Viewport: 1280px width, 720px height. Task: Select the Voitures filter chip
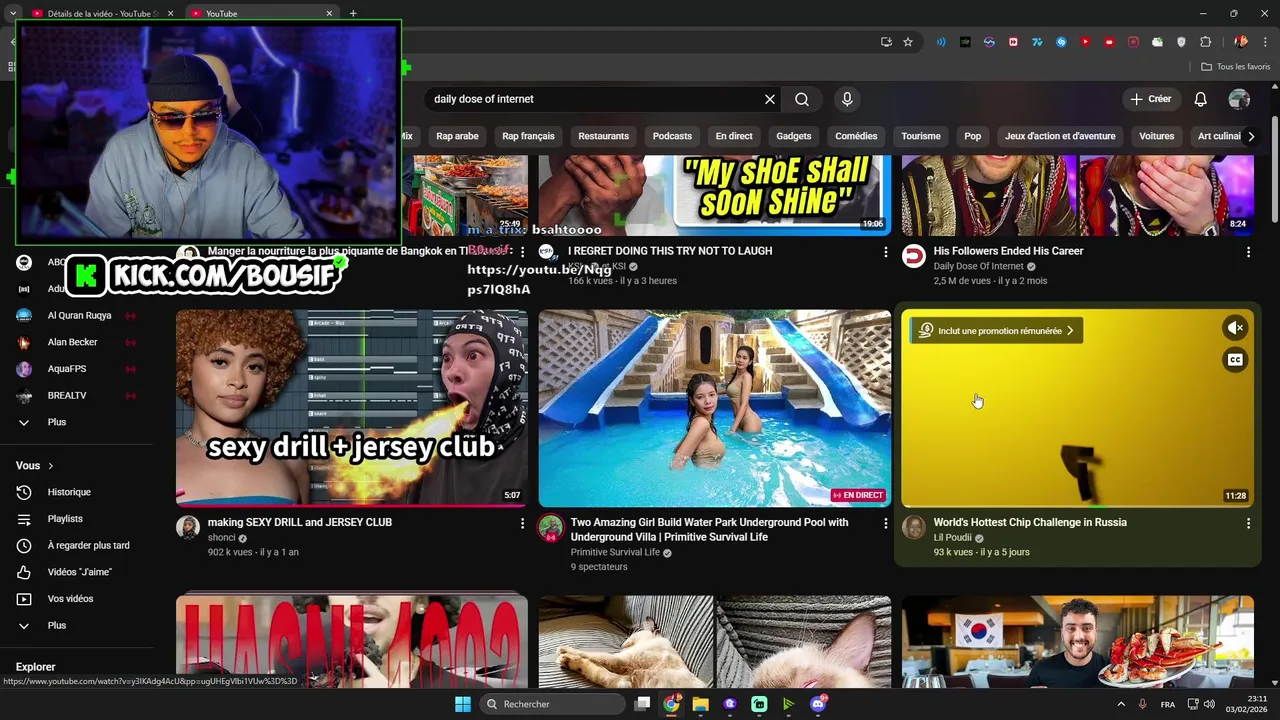1156,136
